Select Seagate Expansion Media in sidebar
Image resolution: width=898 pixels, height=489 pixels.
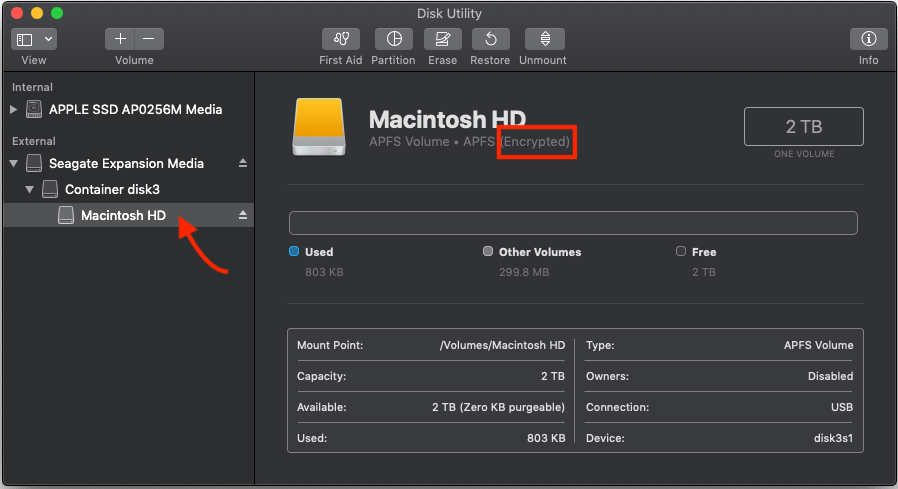pyautogui.click(x=126, y=164)
